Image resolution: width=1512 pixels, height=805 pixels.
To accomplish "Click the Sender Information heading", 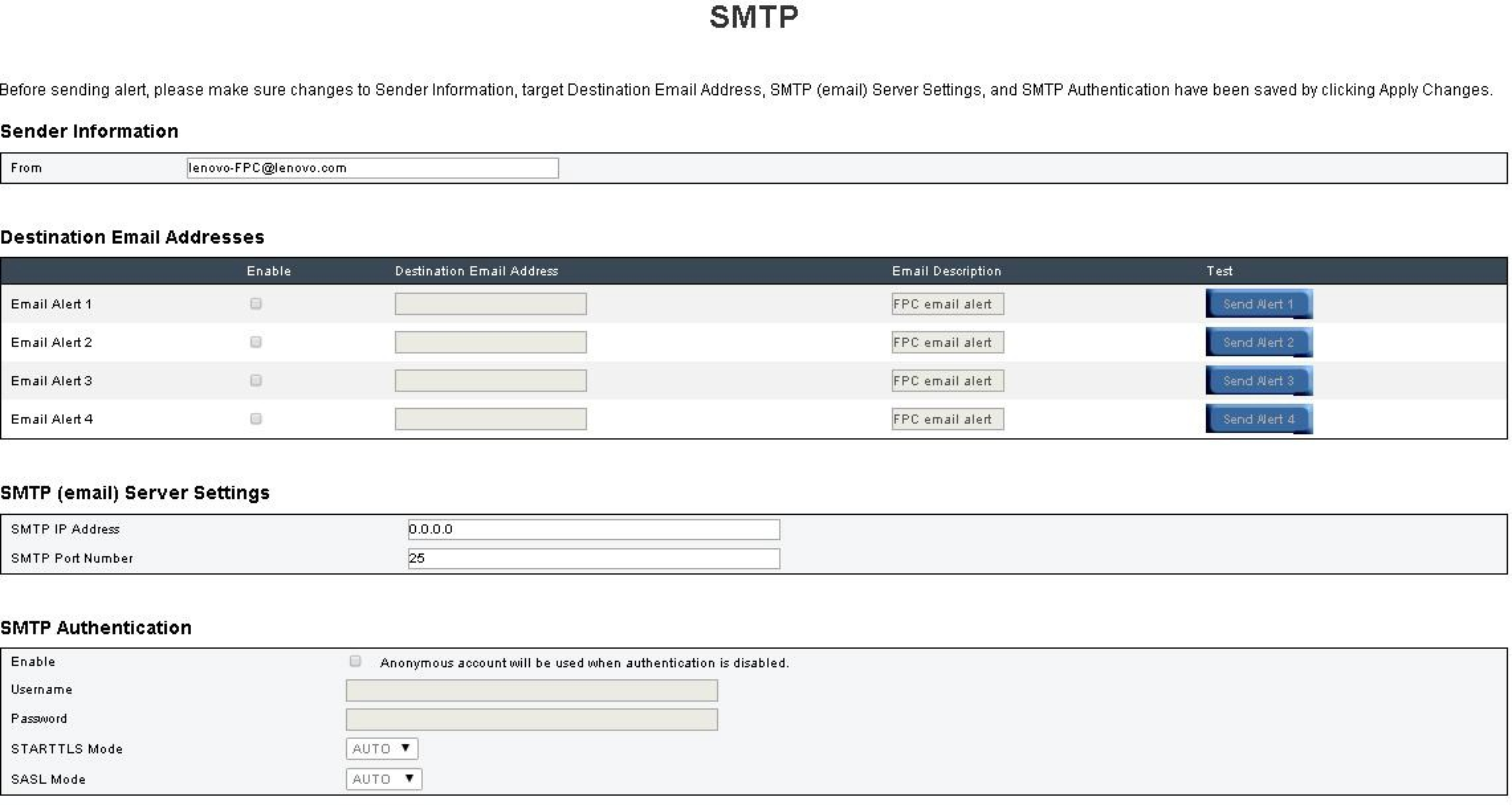I will click(x=89, y=131).
